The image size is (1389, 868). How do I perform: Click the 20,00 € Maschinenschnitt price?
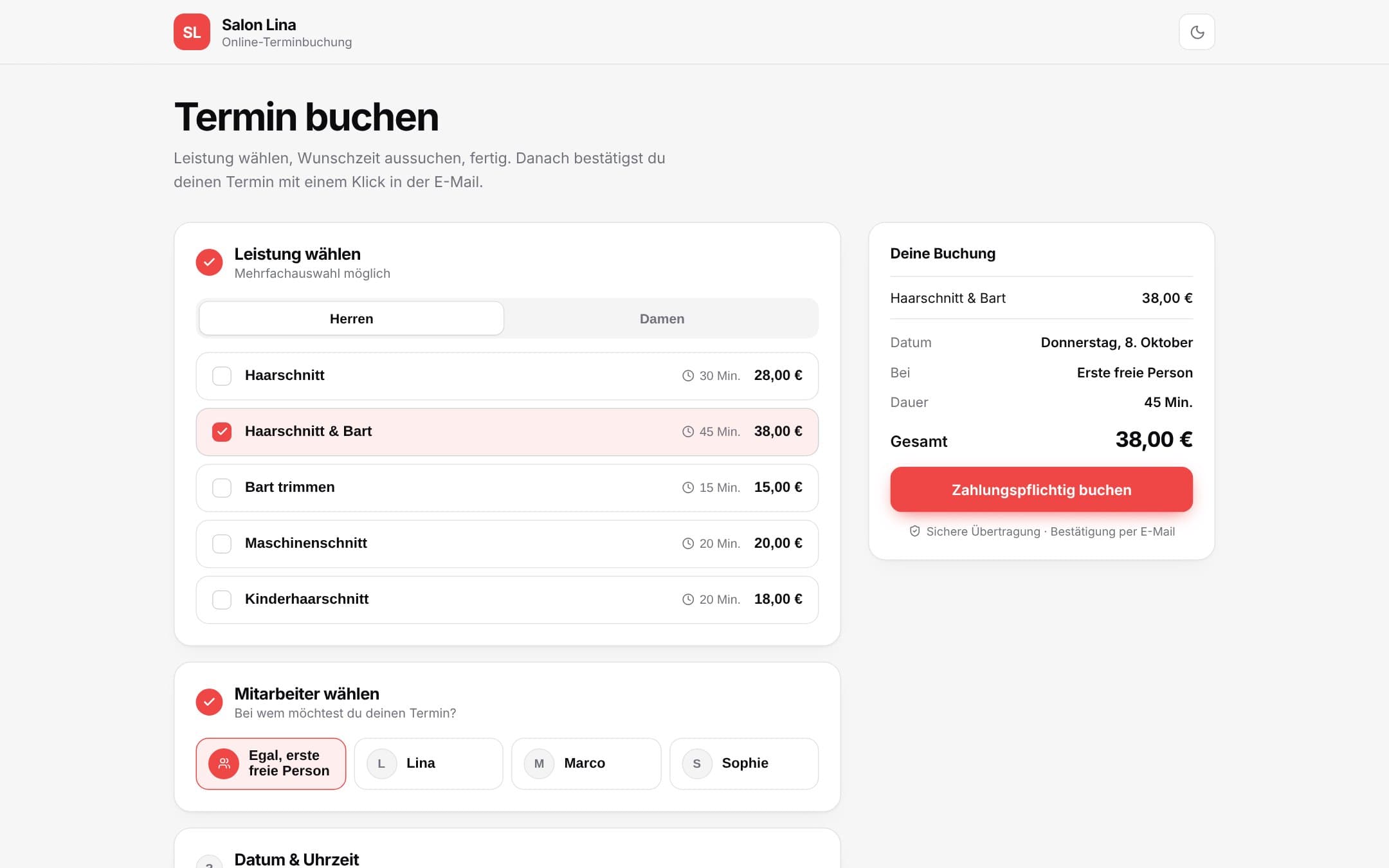coord(778,543)
